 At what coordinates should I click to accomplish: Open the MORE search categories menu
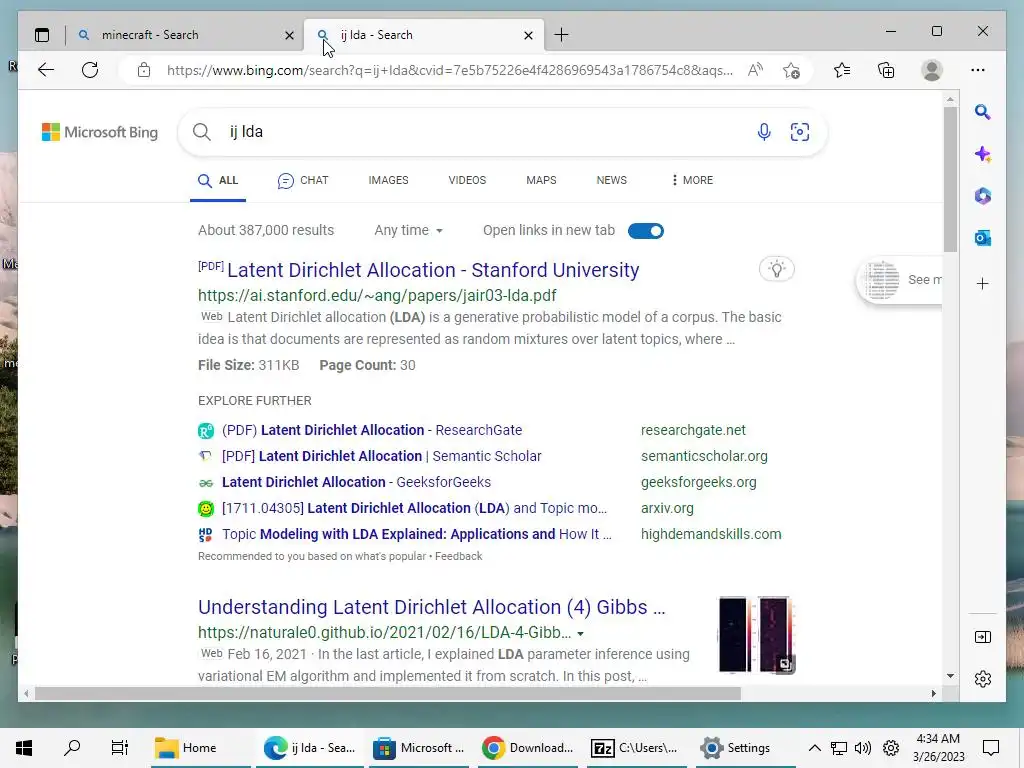point(692,180)
